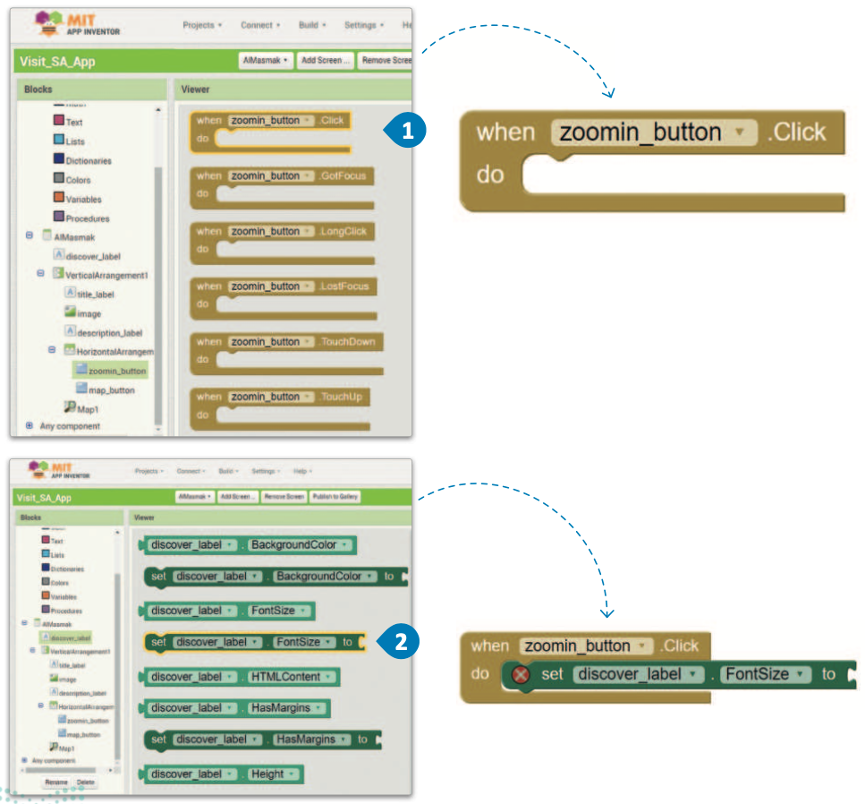Screen dimensions: 866x804
Task: Click the Publish to Gallery button
Action: 336,497
